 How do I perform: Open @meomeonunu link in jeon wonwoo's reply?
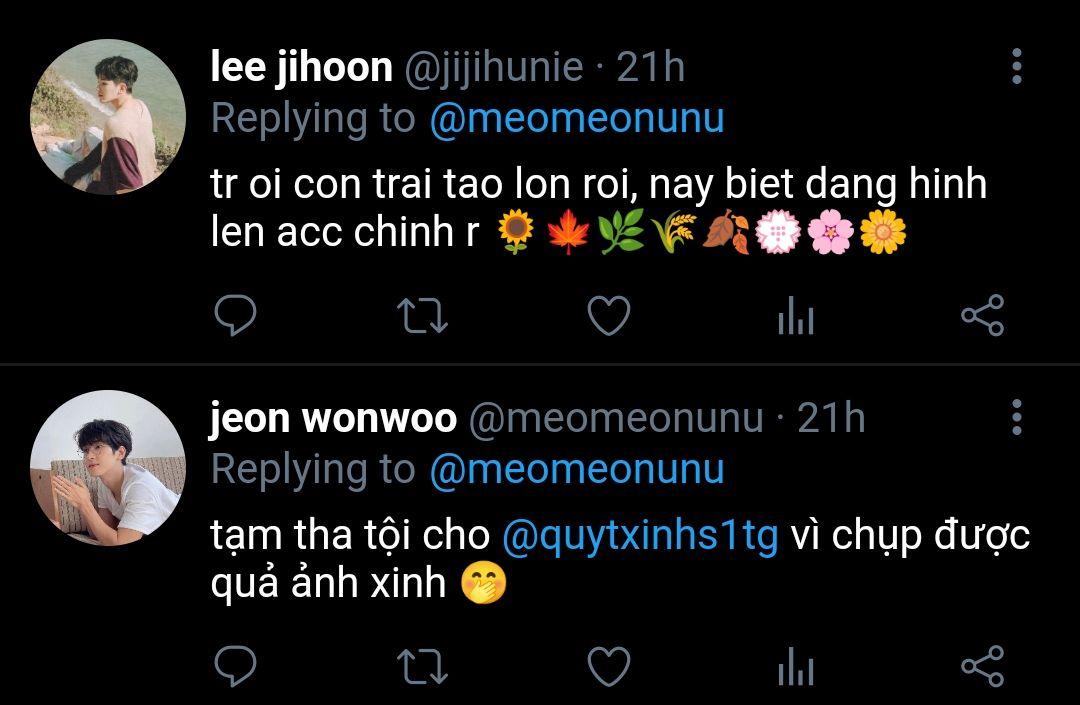(577, 470)
